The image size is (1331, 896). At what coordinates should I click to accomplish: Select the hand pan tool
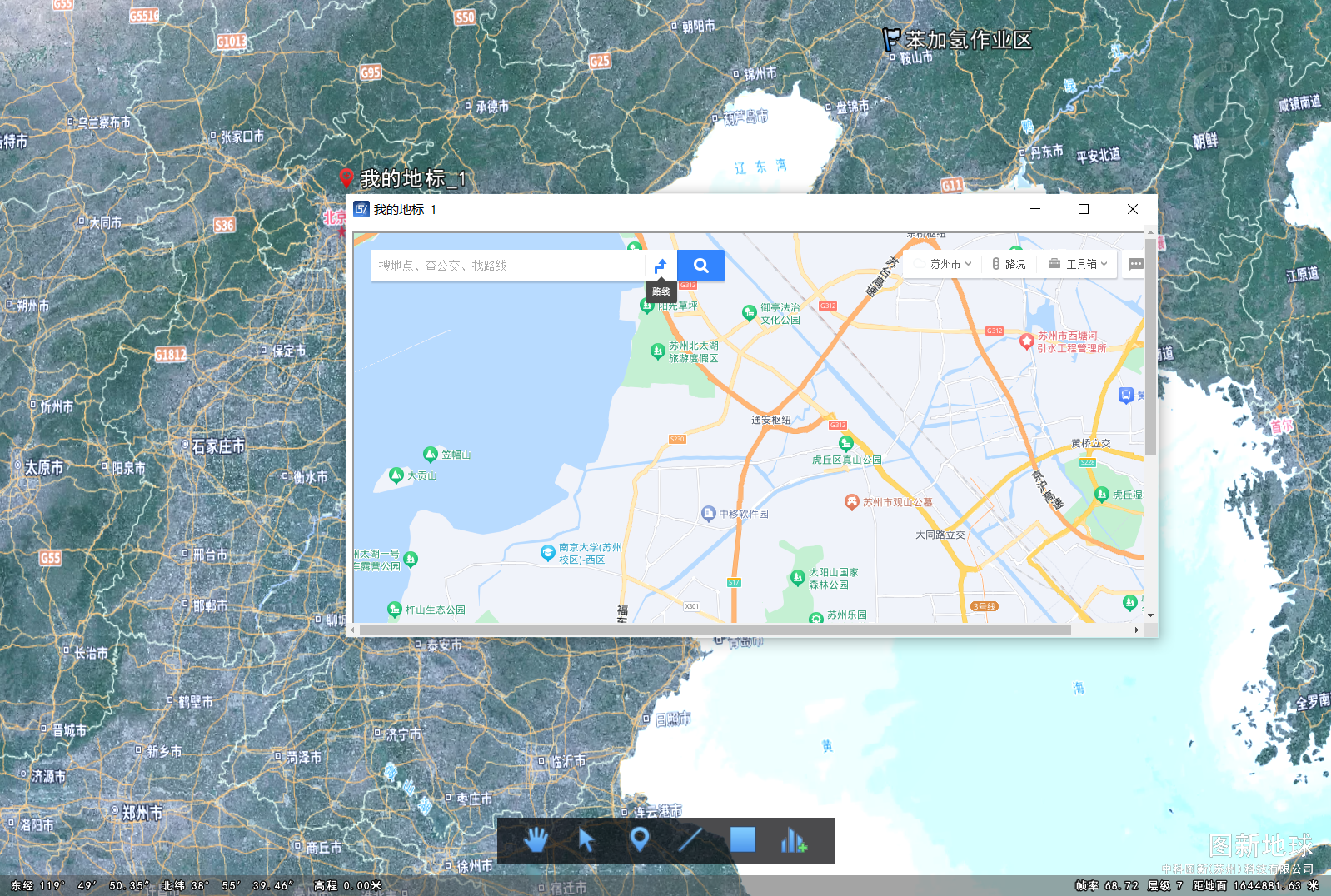[x=536, y=840]
